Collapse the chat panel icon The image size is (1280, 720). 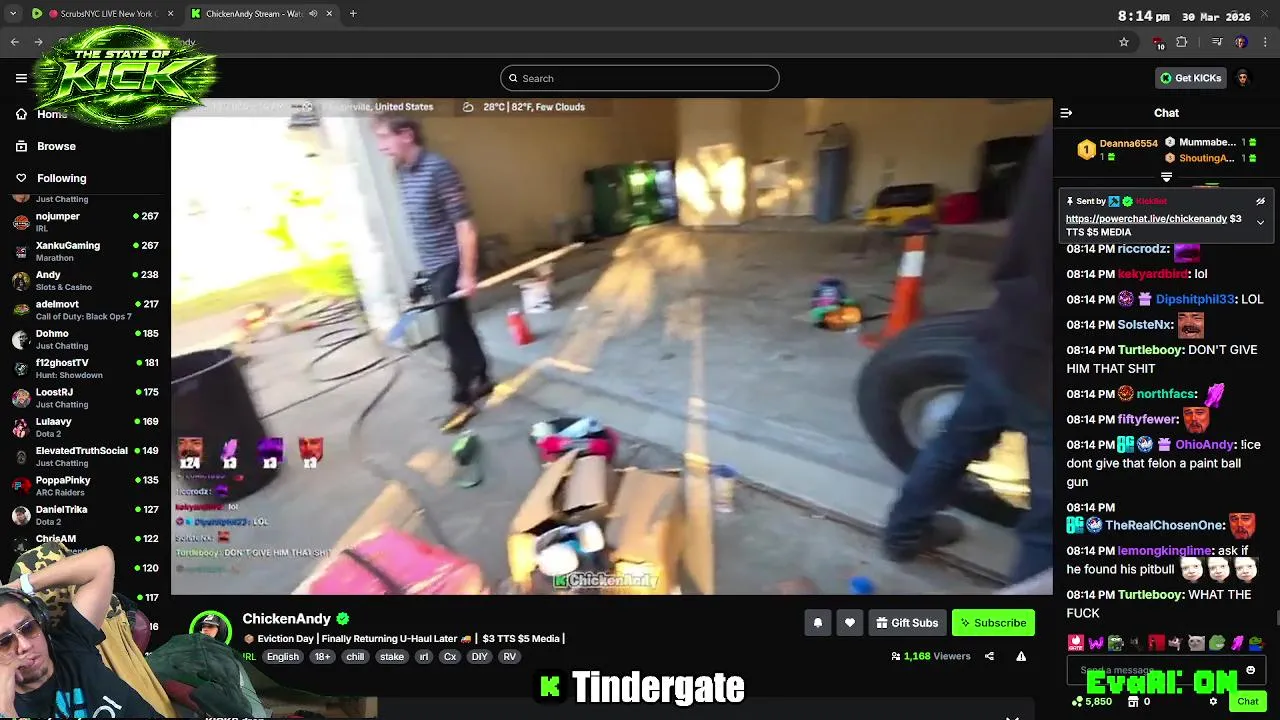pyautogui.click(x=1066, y=113)
